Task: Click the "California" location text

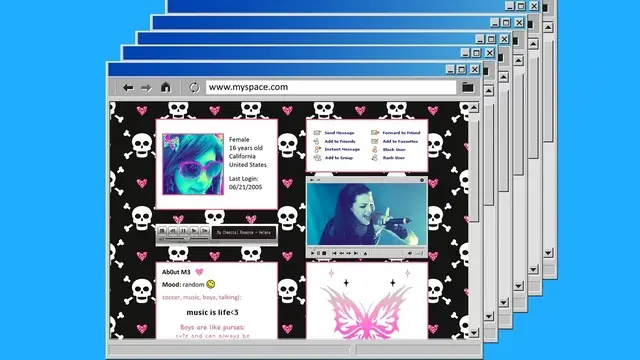Action: [242, 156]
